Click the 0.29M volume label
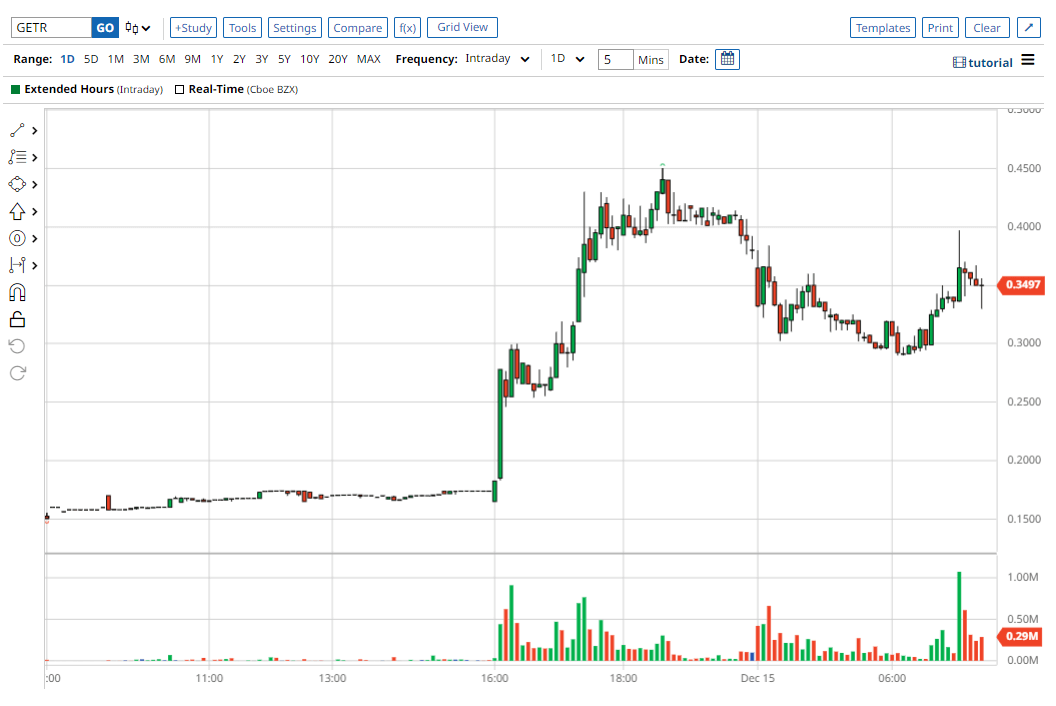The height and width of the screenshot is (706, 1056). coord(1021,636)
